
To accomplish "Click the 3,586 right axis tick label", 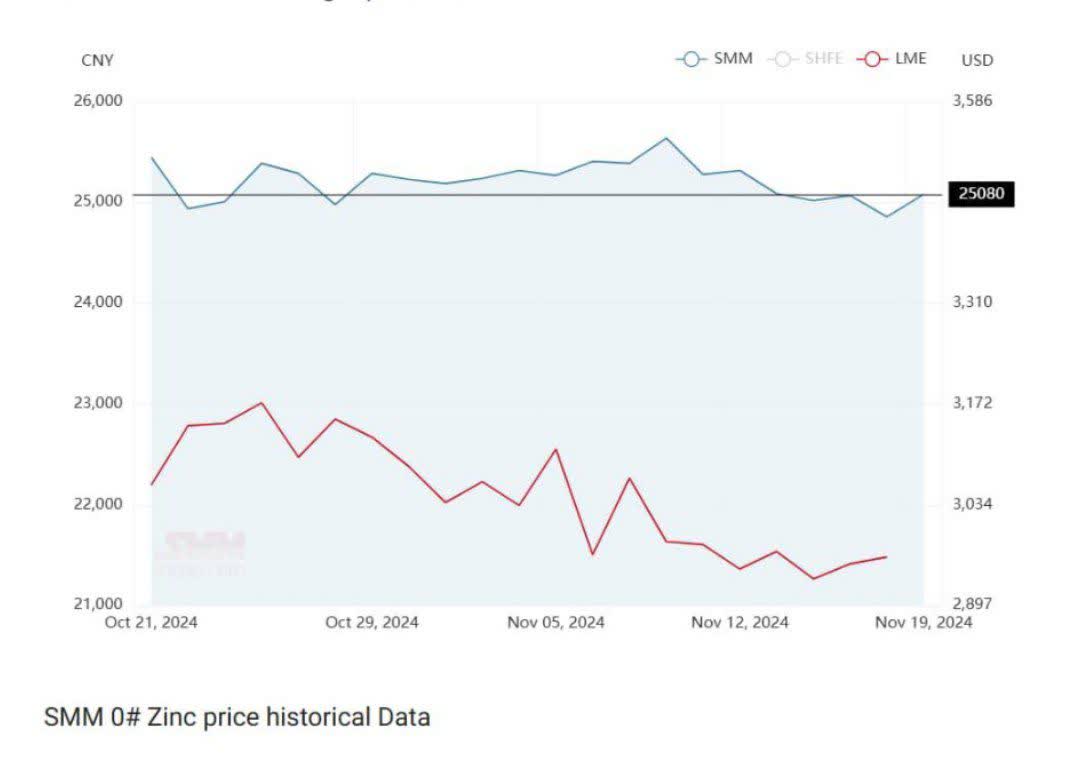I will tap(972, 101).
